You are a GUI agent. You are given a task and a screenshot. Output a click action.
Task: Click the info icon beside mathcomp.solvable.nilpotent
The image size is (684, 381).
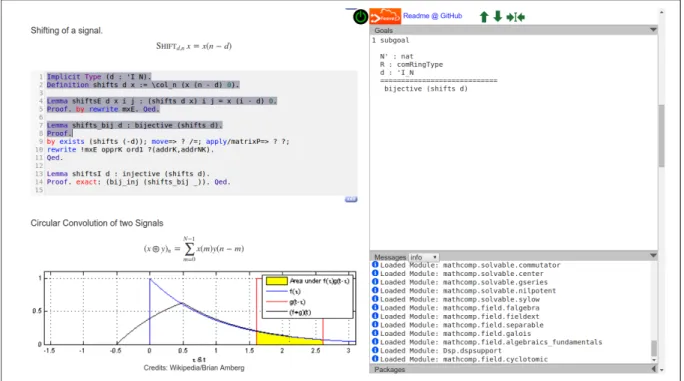(375, 290)
